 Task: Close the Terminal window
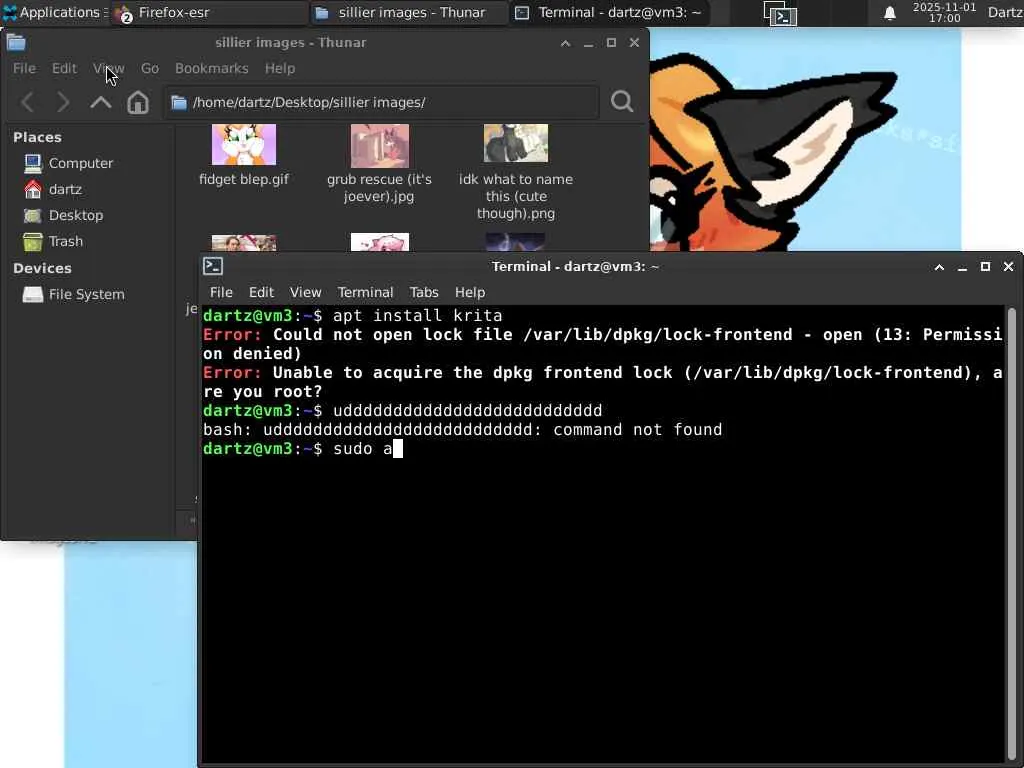(x=1008, y=267)
